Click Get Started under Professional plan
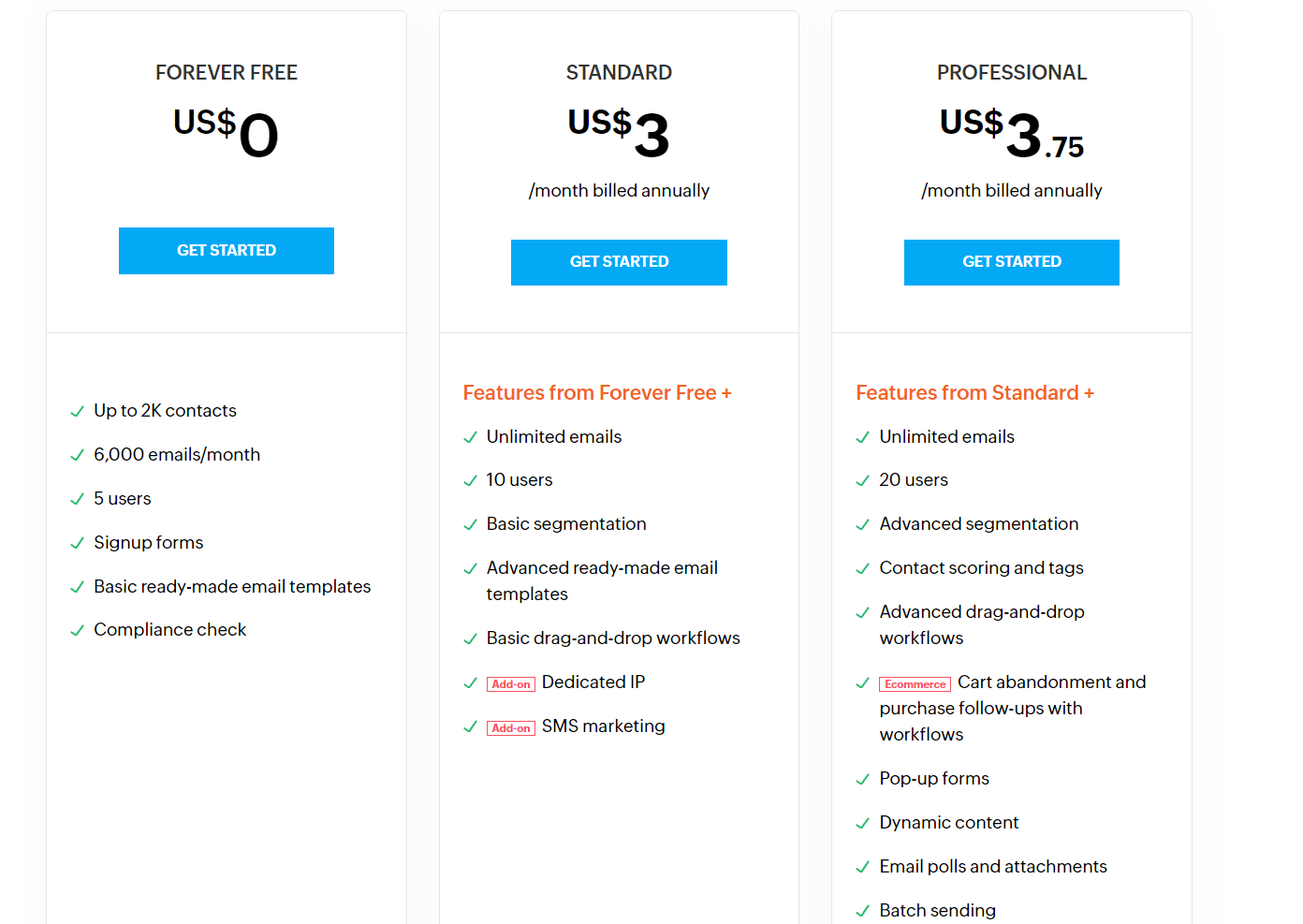 pos(1012,262)
